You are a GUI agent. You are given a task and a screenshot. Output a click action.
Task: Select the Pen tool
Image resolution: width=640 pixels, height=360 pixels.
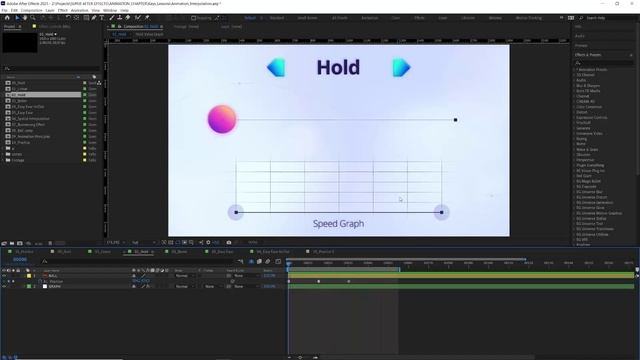point(94,18)
